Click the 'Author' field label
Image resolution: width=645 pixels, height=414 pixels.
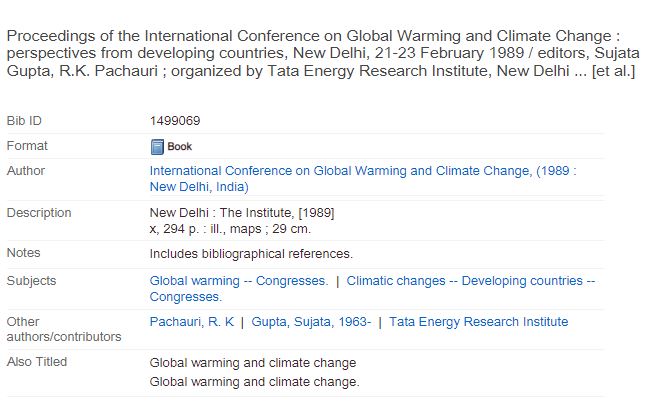26,171
